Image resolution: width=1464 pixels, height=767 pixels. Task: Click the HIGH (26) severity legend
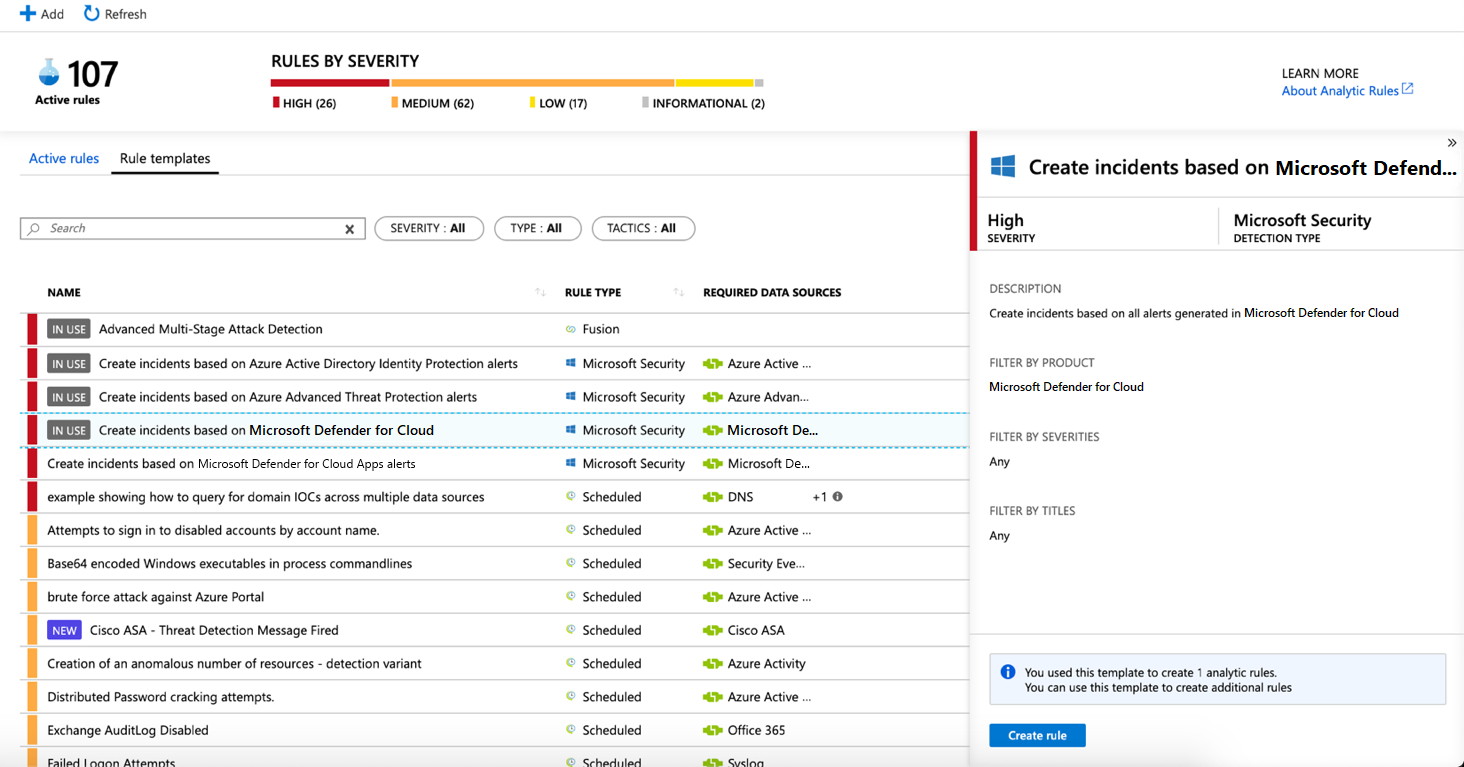click(304, 103)
